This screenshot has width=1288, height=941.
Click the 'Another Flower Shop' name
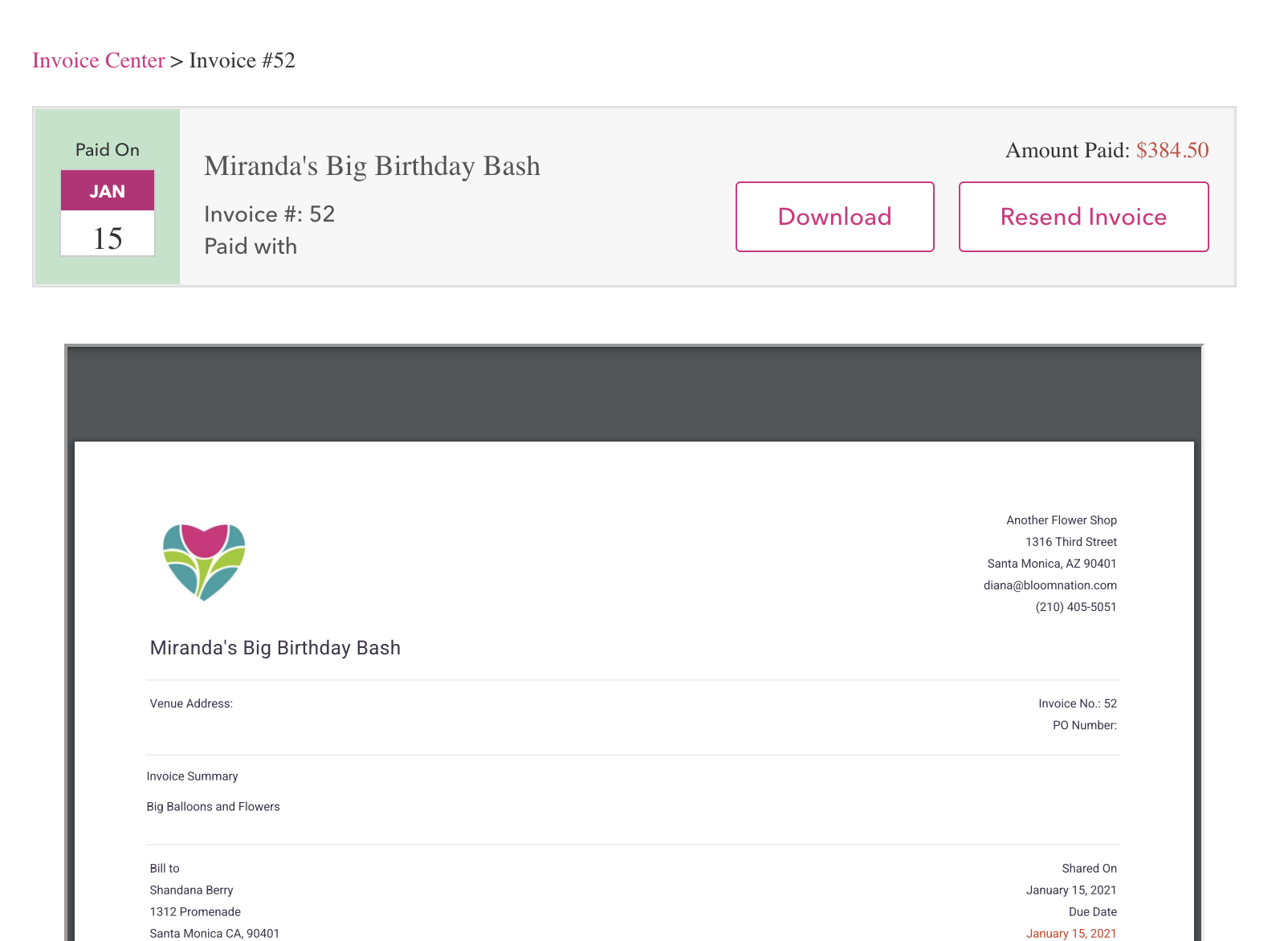click(1062, 520)
